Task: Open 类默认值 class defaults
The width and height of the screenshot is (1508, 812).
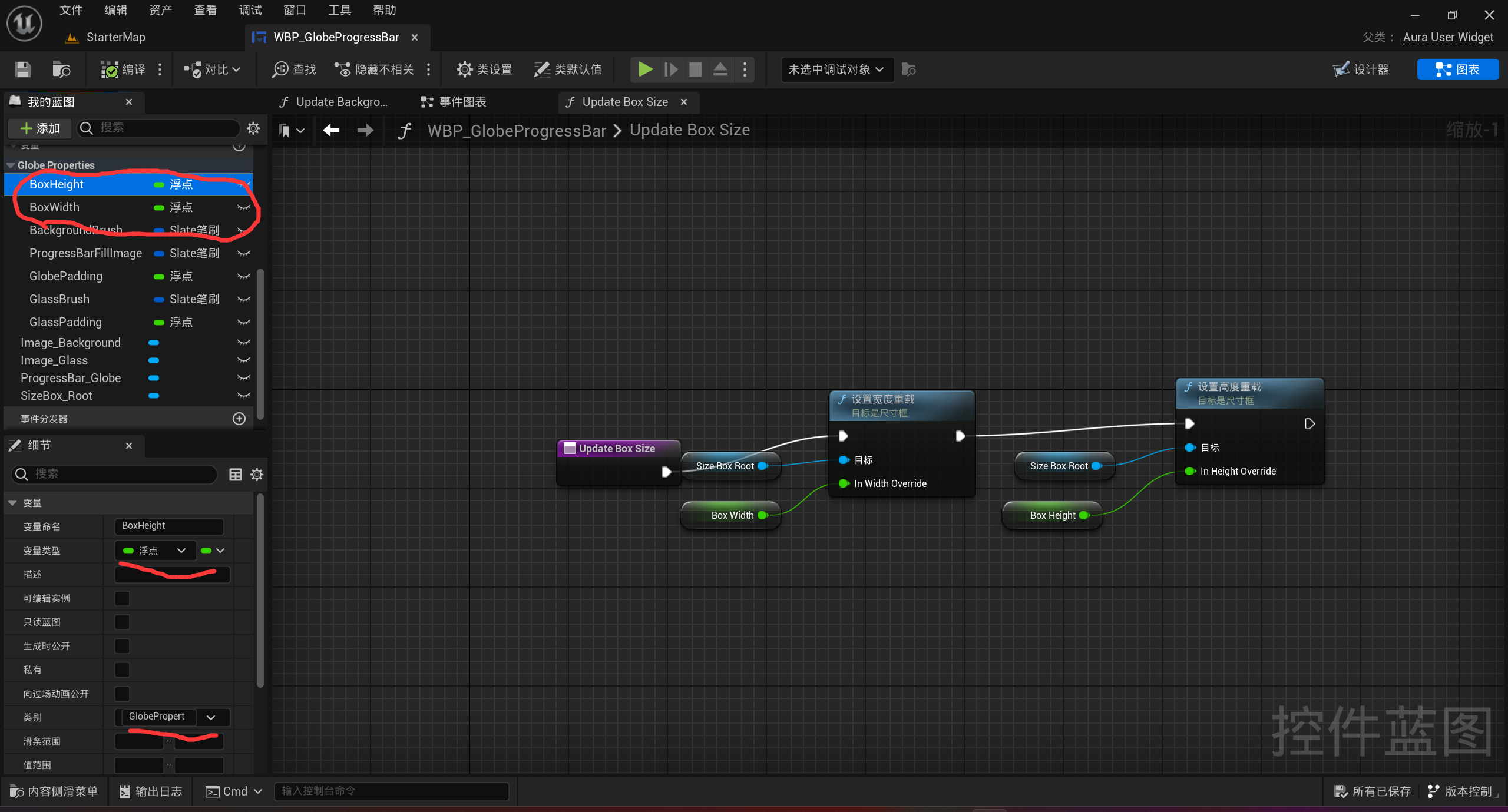Action: pos(568,69)
